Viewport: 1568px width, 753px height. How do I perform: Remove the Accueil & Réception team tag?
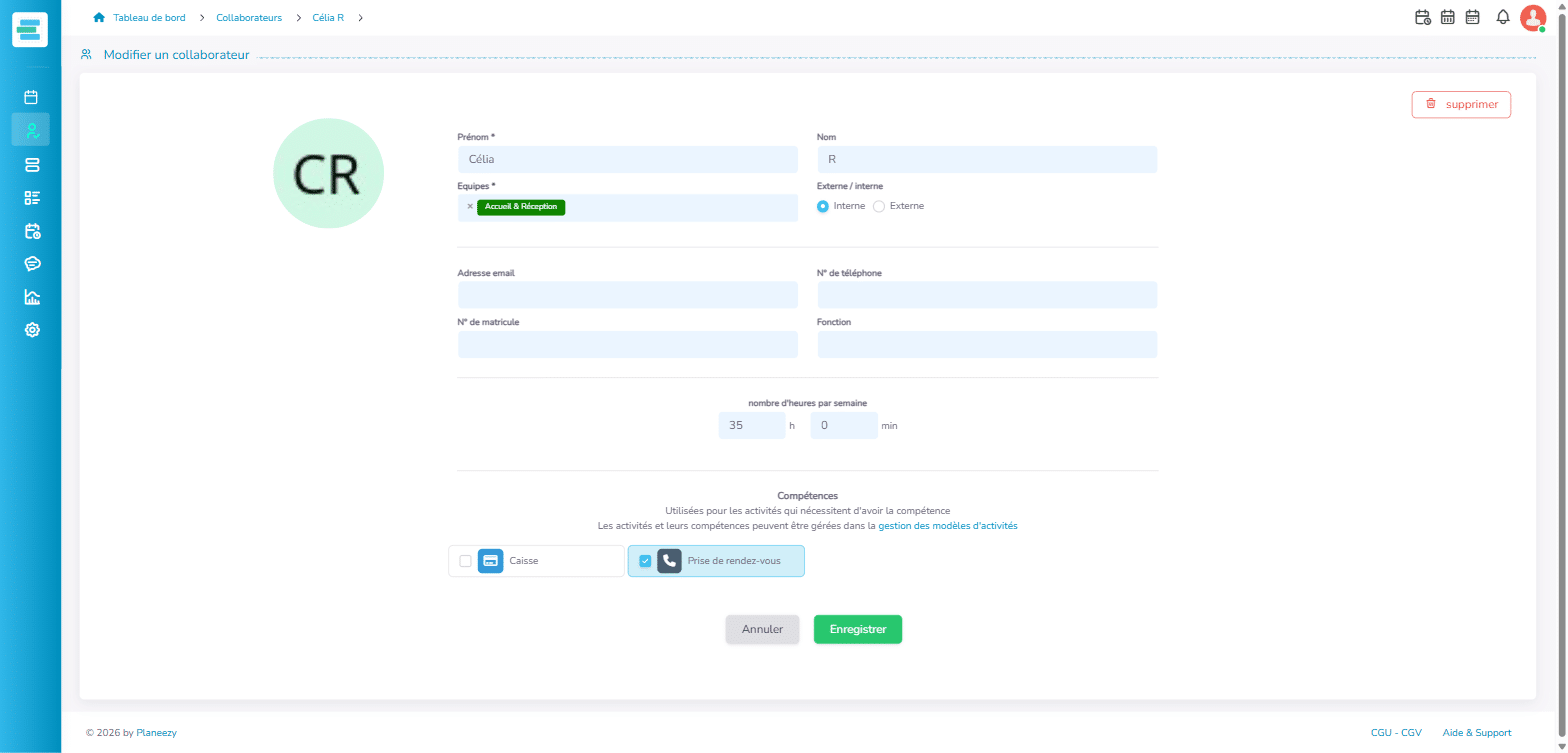pyautogui.click(x=470, y=207)
